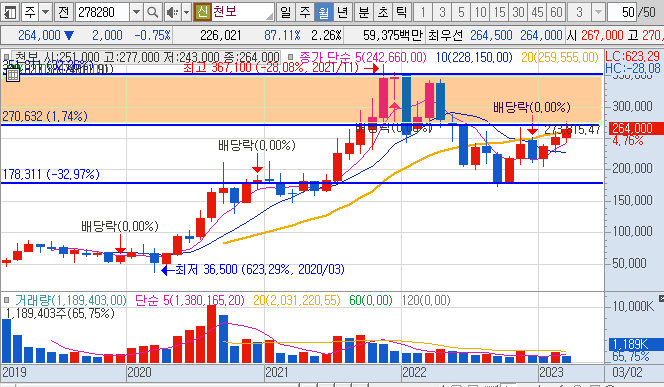Toggle the square beside 거래량 legend
Screen dimensions: 664x387
pyautogui.click(x=7, y=301)
